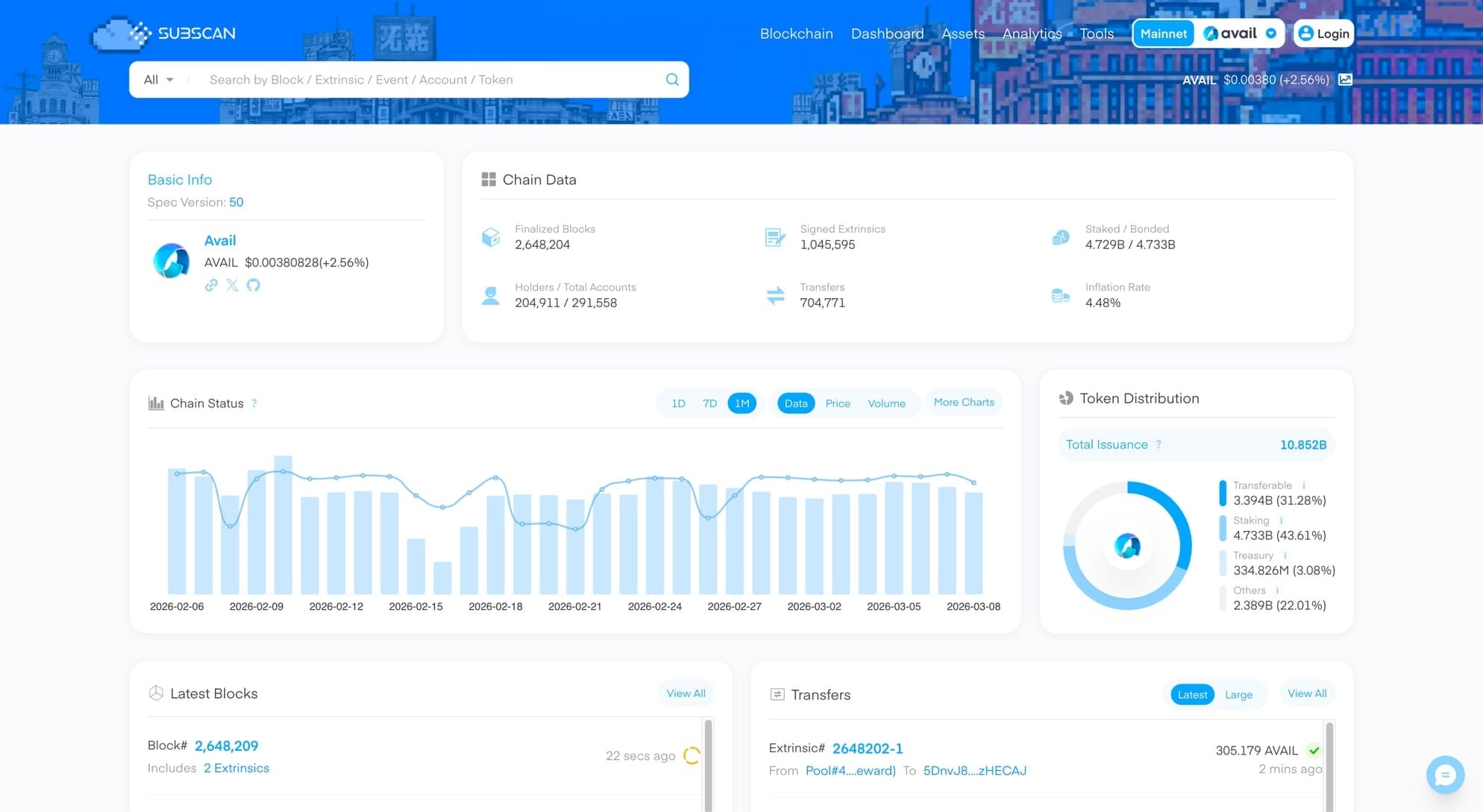This screenshot has width=1483, height=812.
Task: Open block 2,648,209 link
Action: (x=226, y=746)
